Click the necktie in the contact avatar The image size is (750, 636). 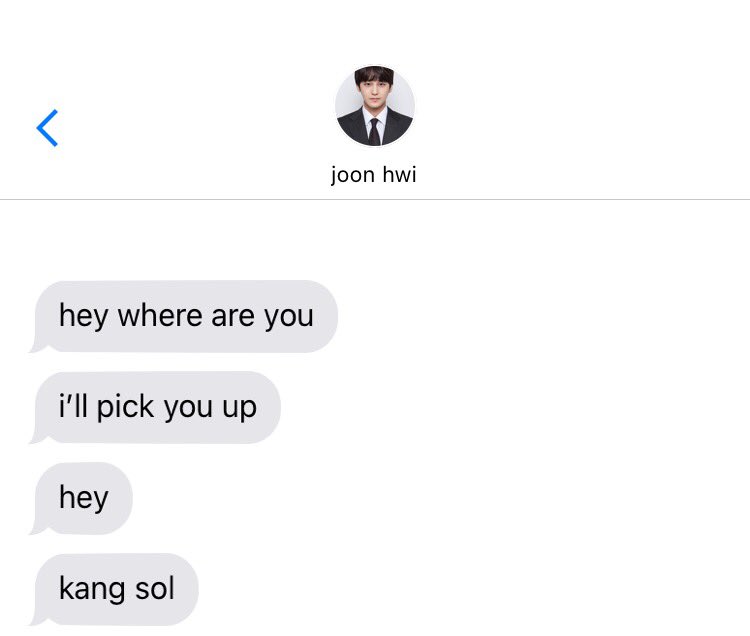[x=374, y=132]
